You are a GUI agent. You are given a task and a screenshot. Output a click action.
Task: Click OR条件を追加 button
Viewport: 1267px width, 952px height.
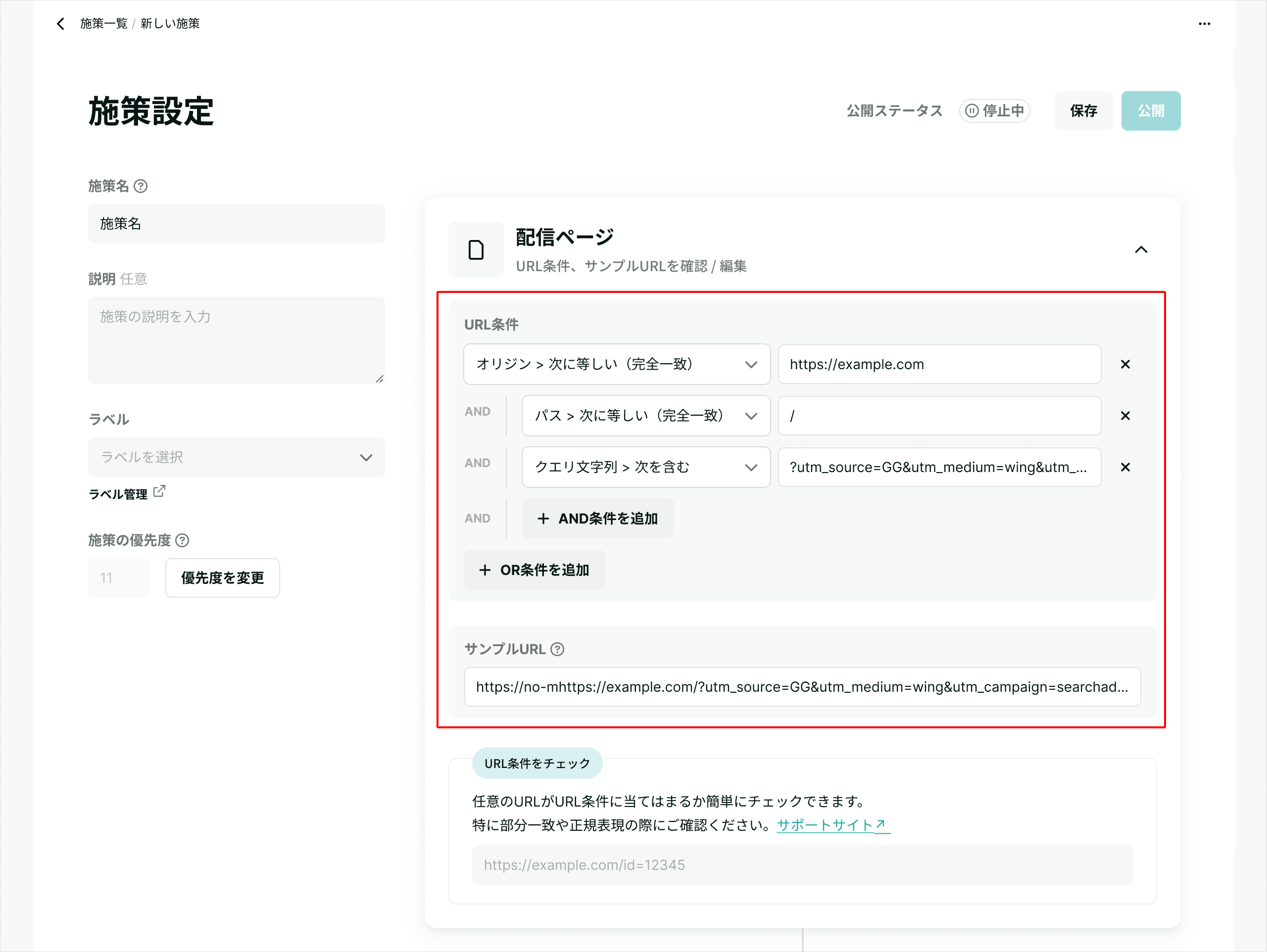[x=535, y=570]
